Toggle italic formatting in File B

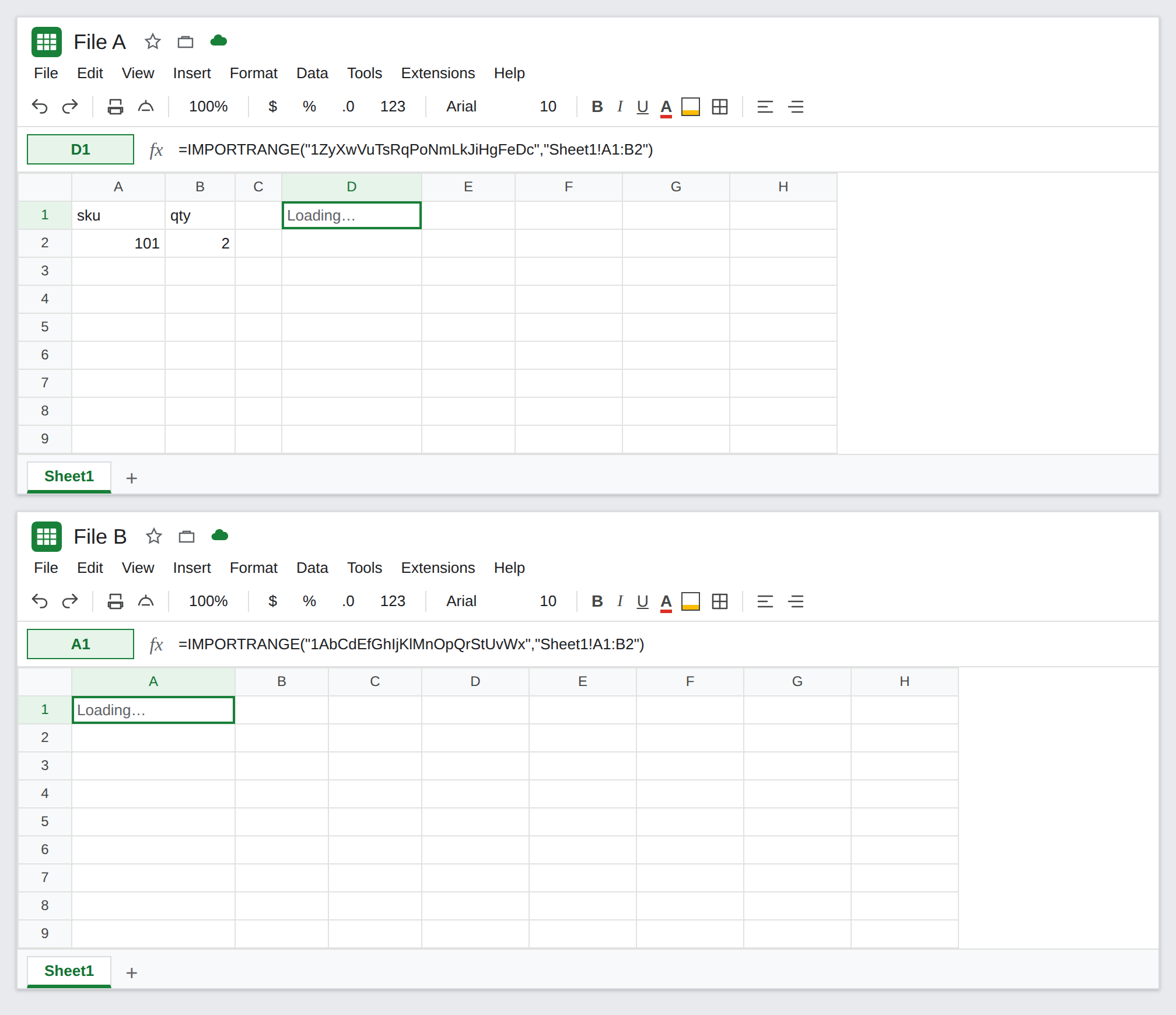pos(620,601)
